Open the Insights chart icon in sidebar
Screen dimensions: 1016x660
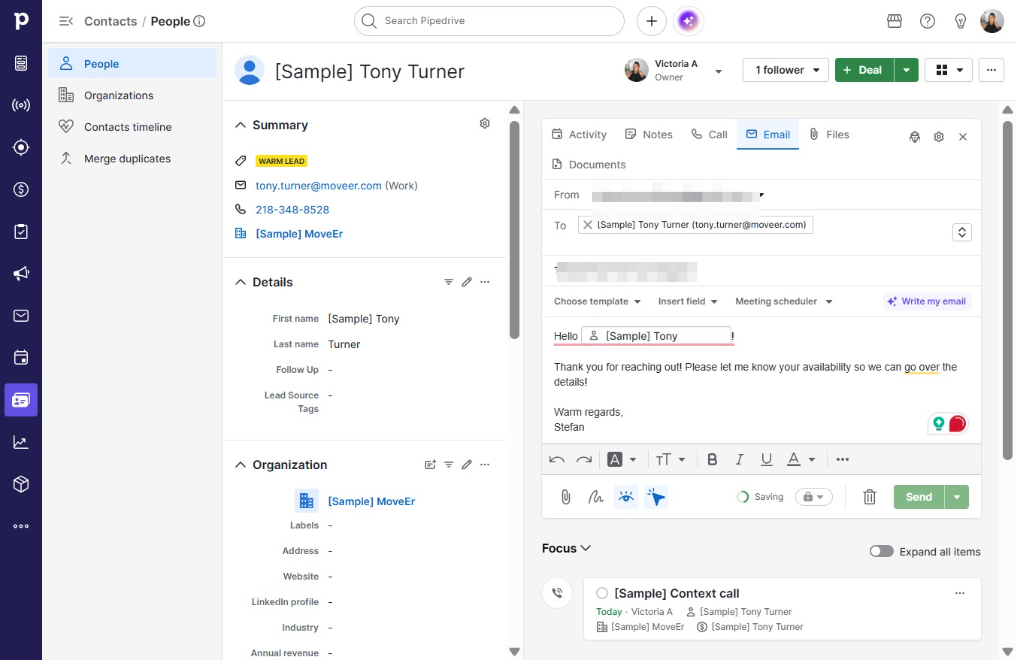[x=21, y=442]
